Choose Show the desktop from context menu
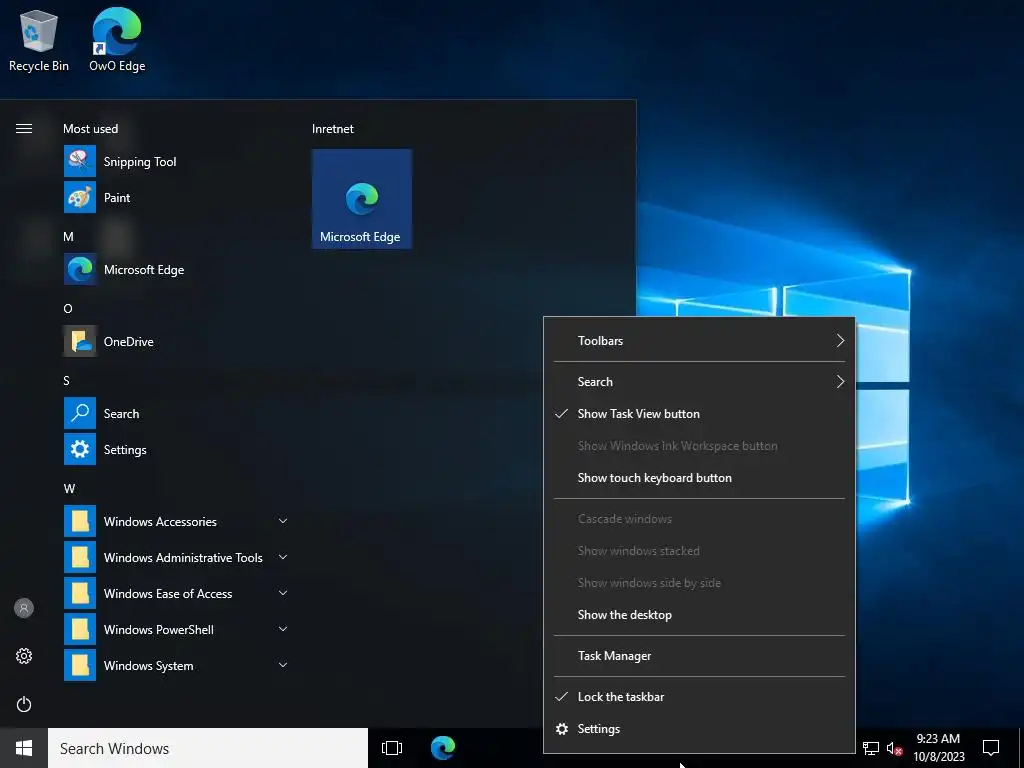The width and height of the screenshot is (1024, 768). (x=699, y=615)
